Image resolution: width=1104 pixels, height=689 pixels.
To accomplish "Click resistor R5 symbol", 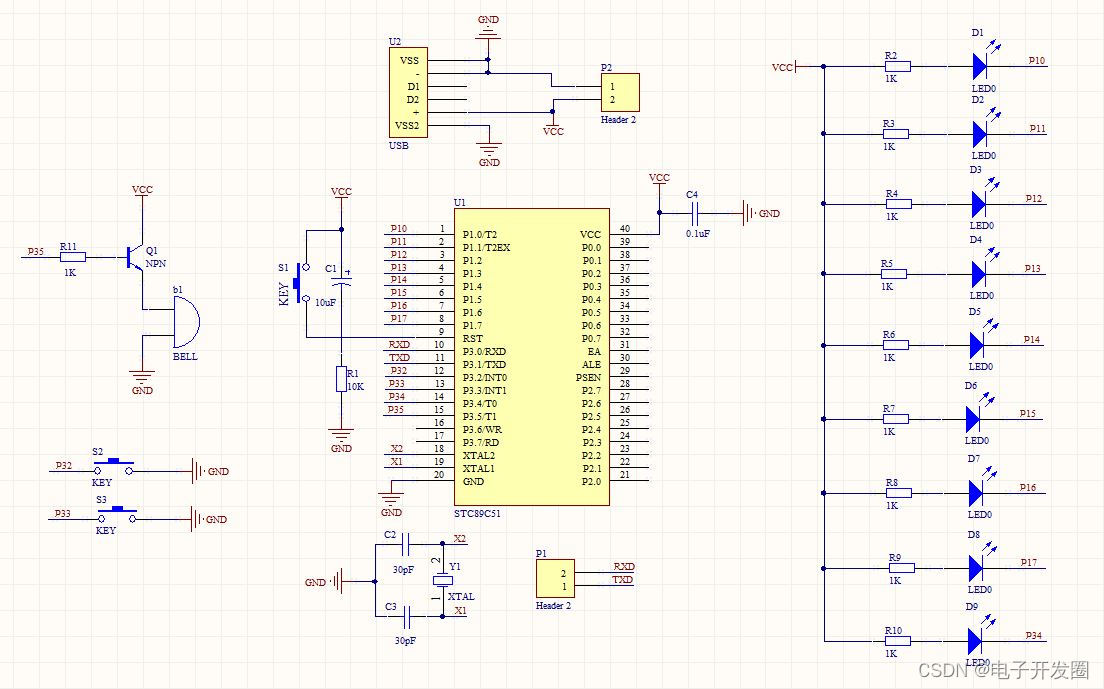I will [893, 274].
